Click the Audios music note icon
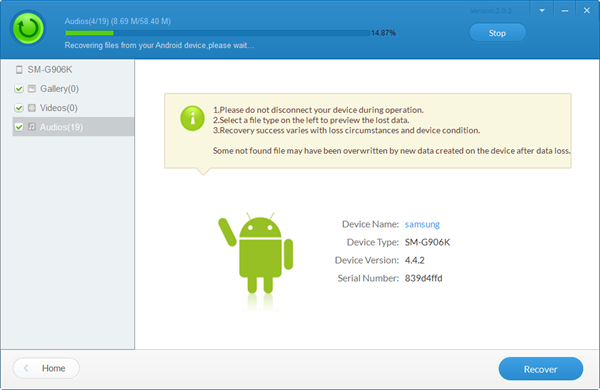Screen dimensions: 600x390 pos(32,127)
